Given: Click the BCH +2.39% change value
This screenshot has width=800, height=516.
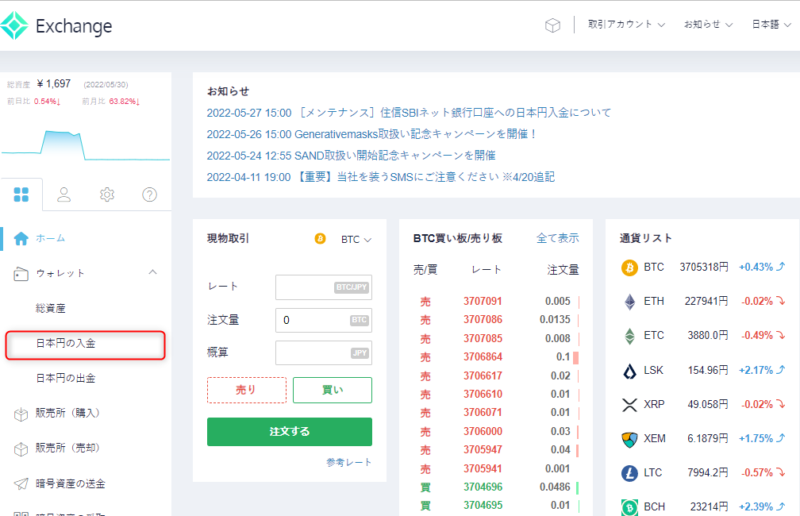Looking at the screenshot, I should click(756, 507).
